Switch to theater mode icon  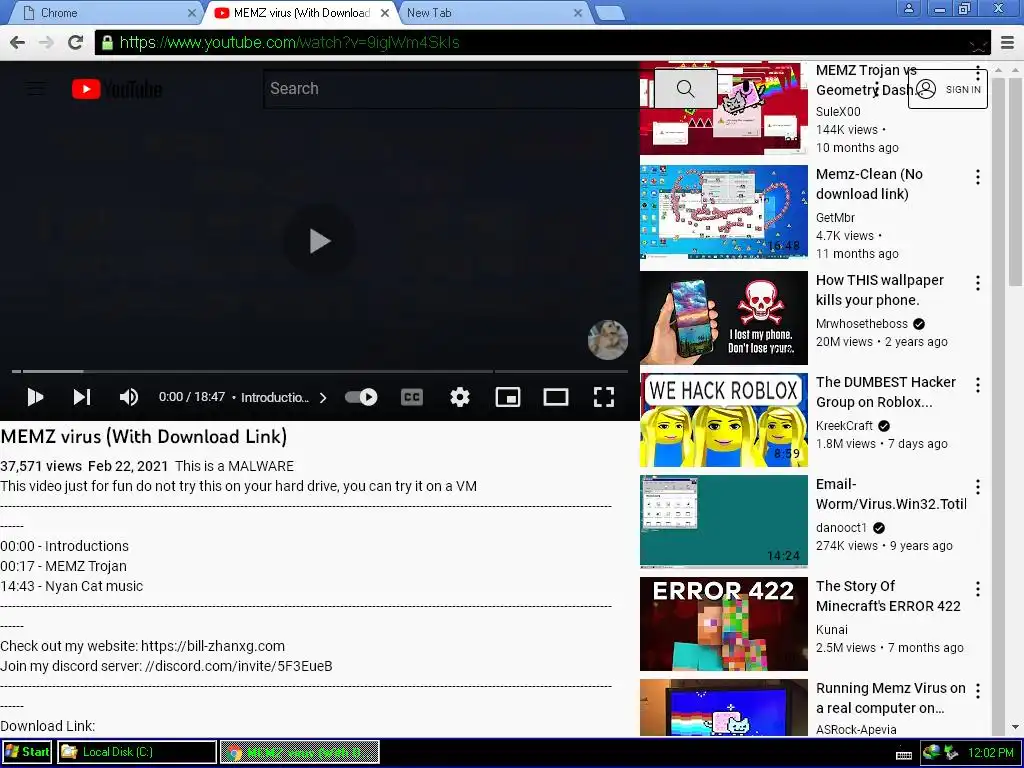tap(556, 397)
